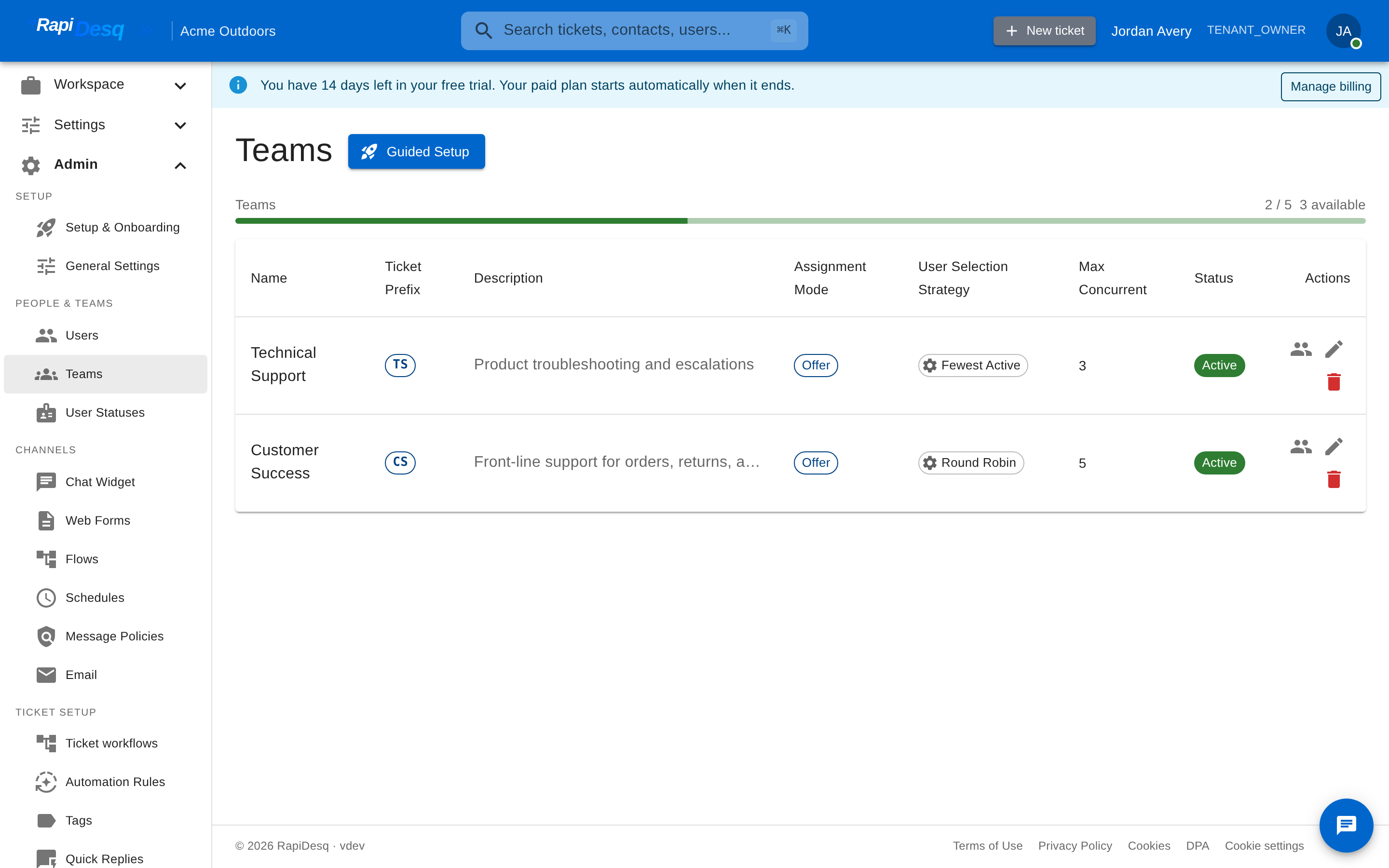Click the CS ticket prefix badge

point(400,463)
